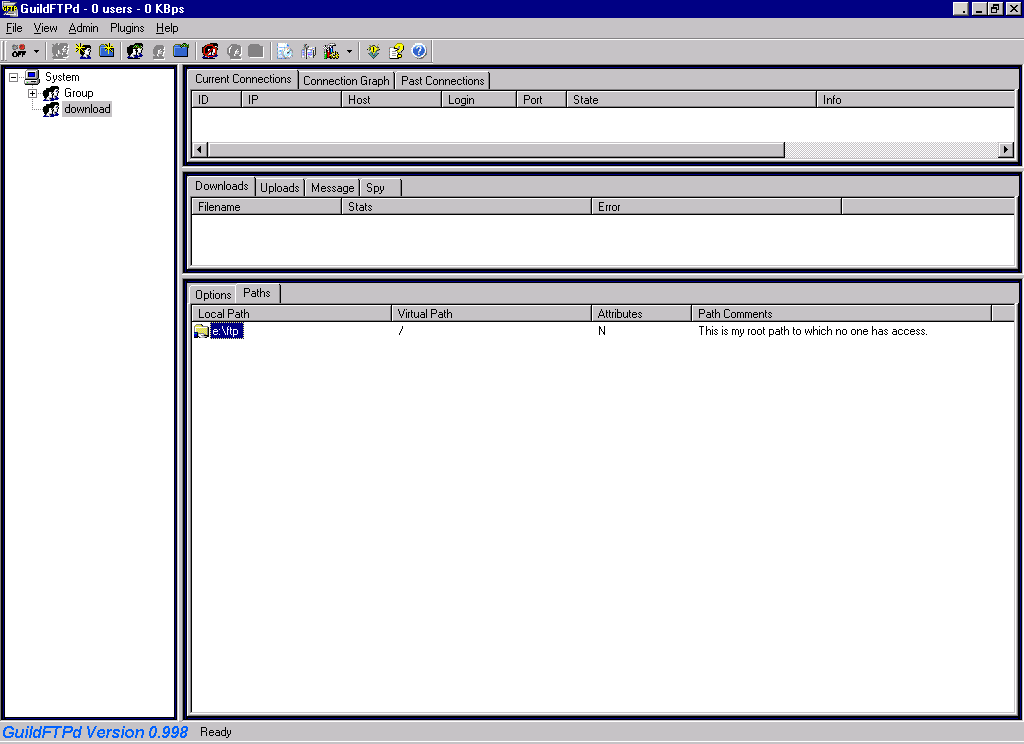Screen dimensions: 1024x744
Task: Switch to the Current Connections tab
Action: tap(243, 79)
